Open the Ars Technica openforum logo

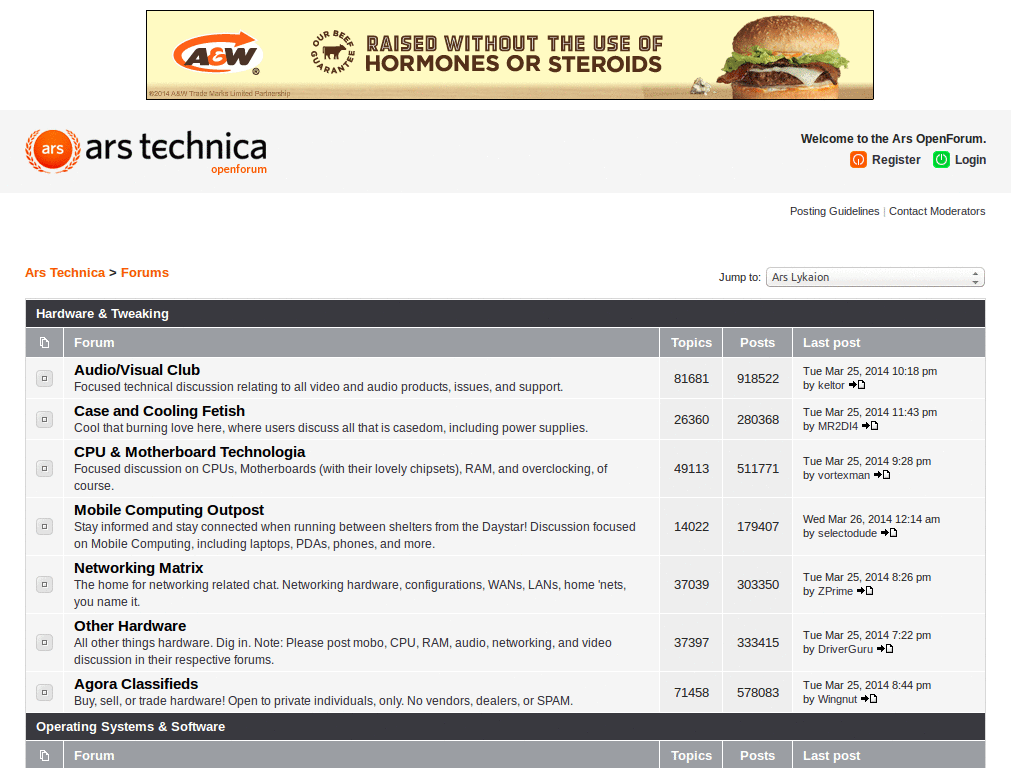(x=146, y=152)
